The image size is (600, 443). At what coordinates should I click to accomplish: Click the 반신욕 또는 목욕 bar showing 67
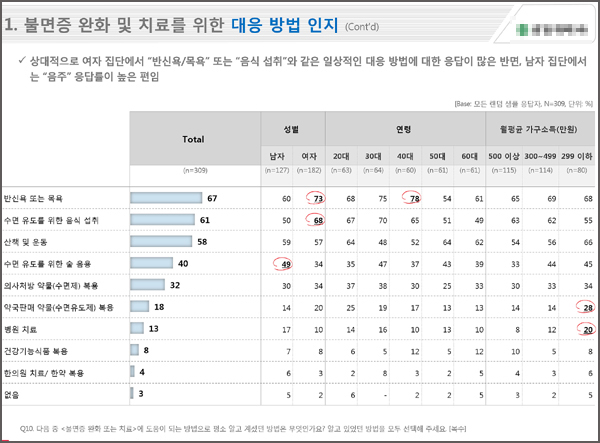pos(166,198)
